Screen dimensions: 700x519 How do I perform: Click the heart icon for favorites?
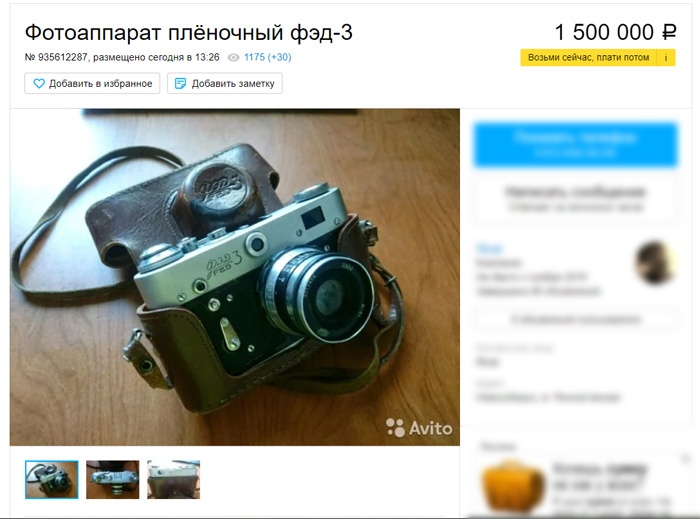point(39,83)
